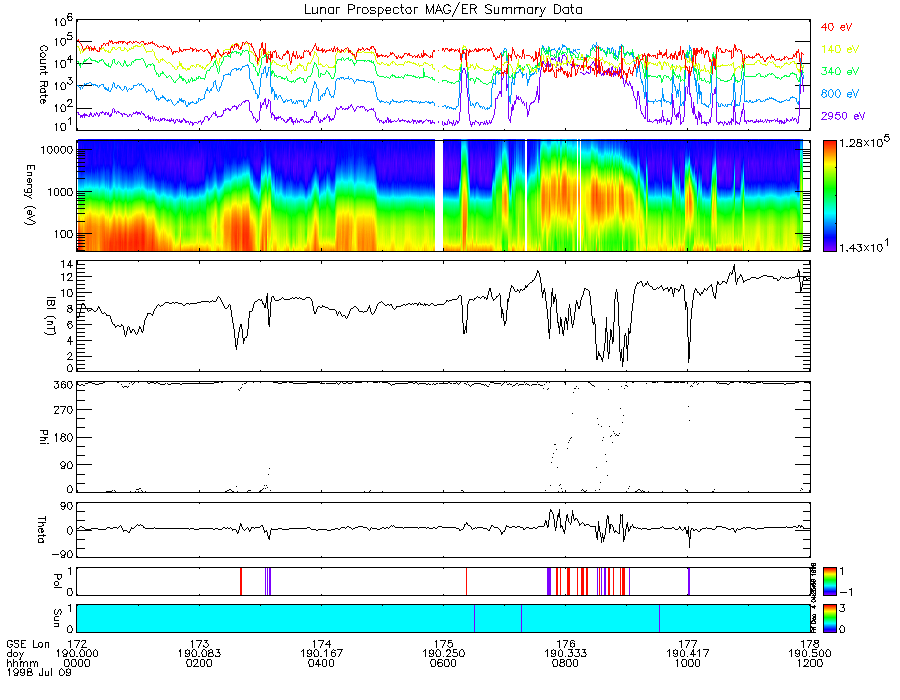This screenshot has height=700, width=900.
Task: Click the '270' tick on Phi axis
Action: pos(64,410)
